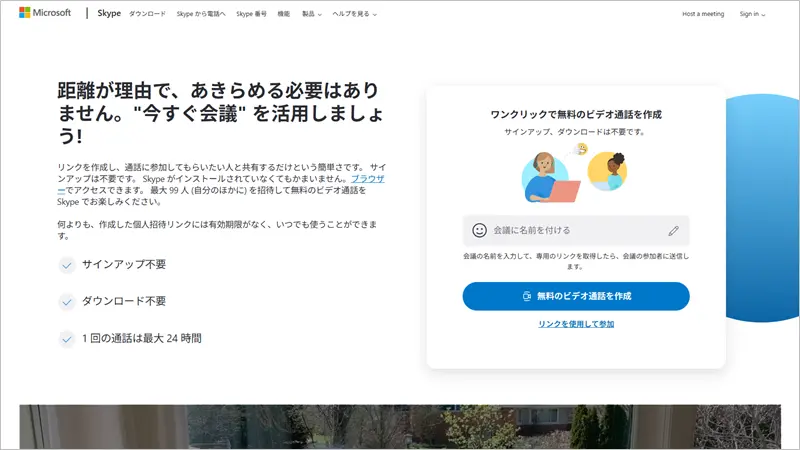Open the ダウンロード menu item

coord(147,14)
